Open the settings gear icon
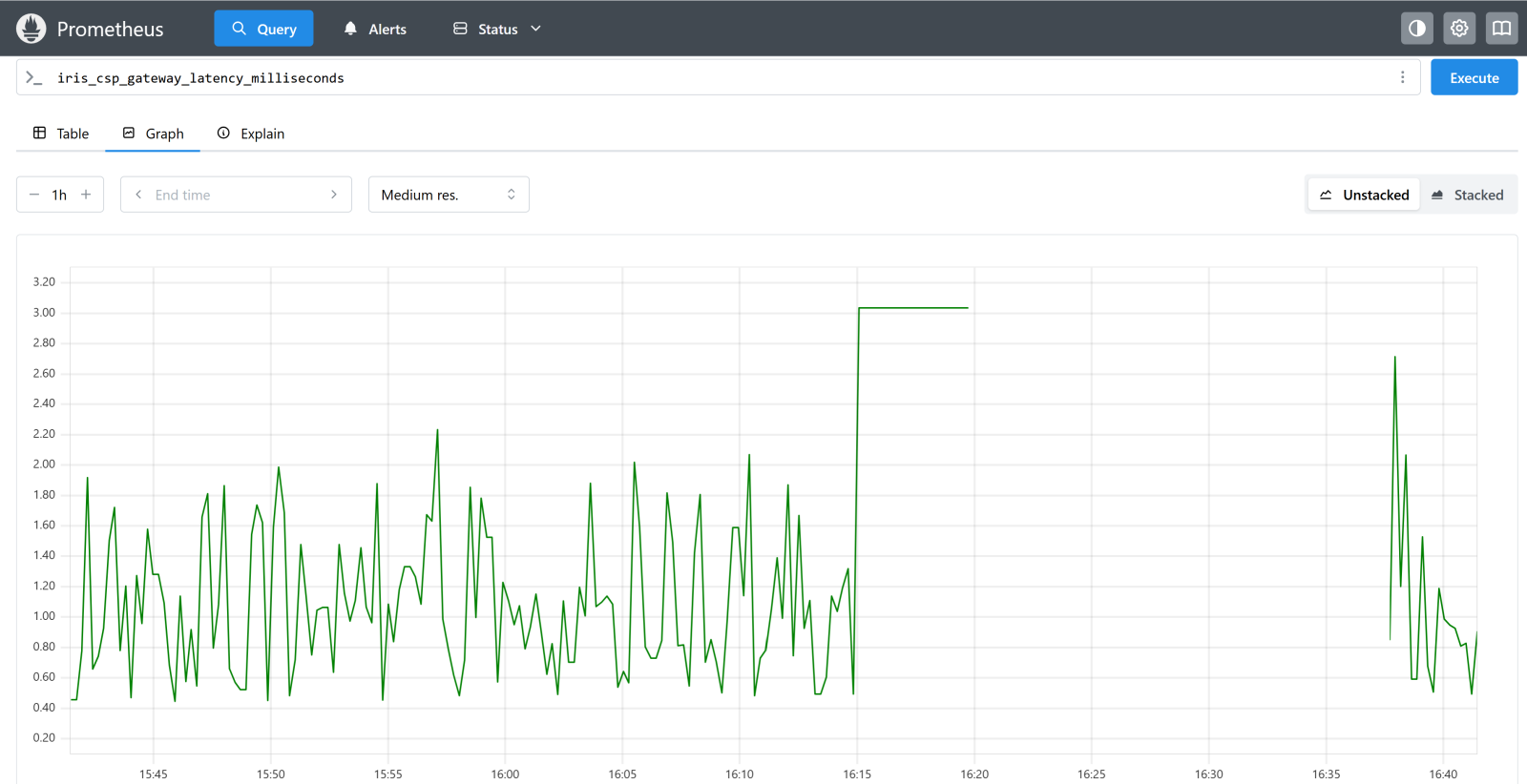Screen dimensions: 1527x784 point(1459,29)
